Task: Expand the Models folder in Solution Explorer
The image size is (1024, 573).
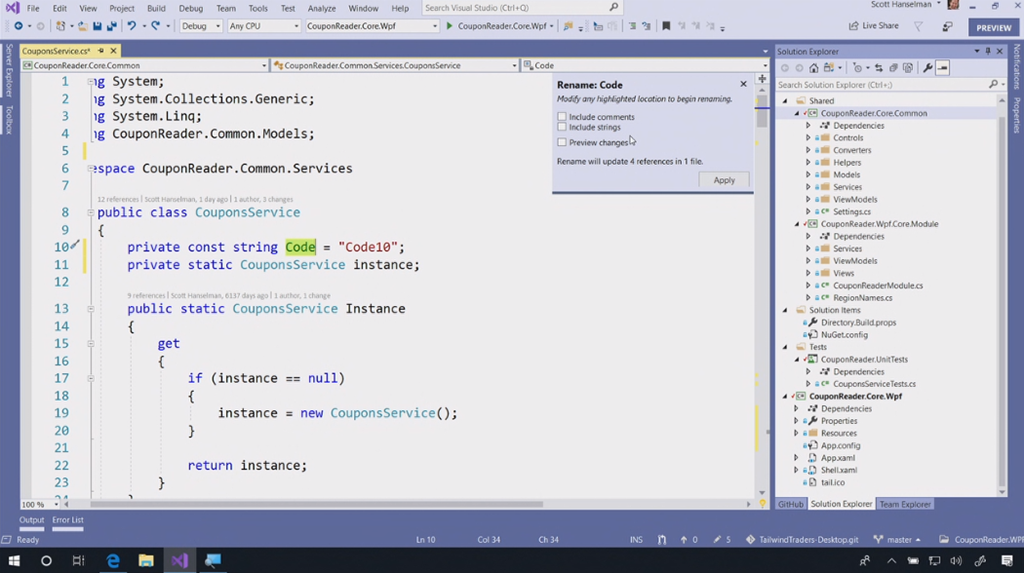Action: click(809, 175)
